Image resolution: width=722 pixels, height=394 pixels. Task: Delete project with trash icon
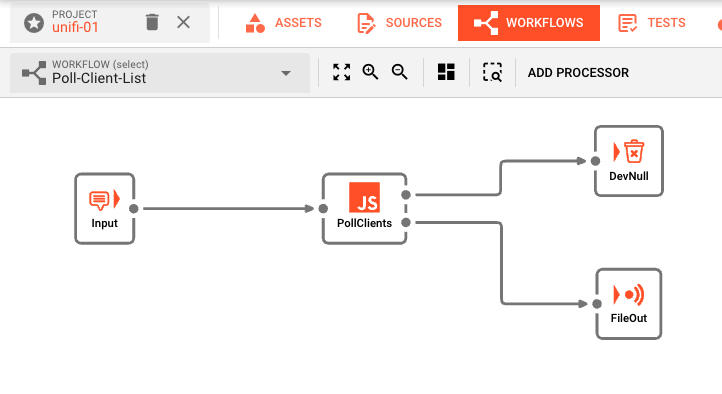[152, 22]
